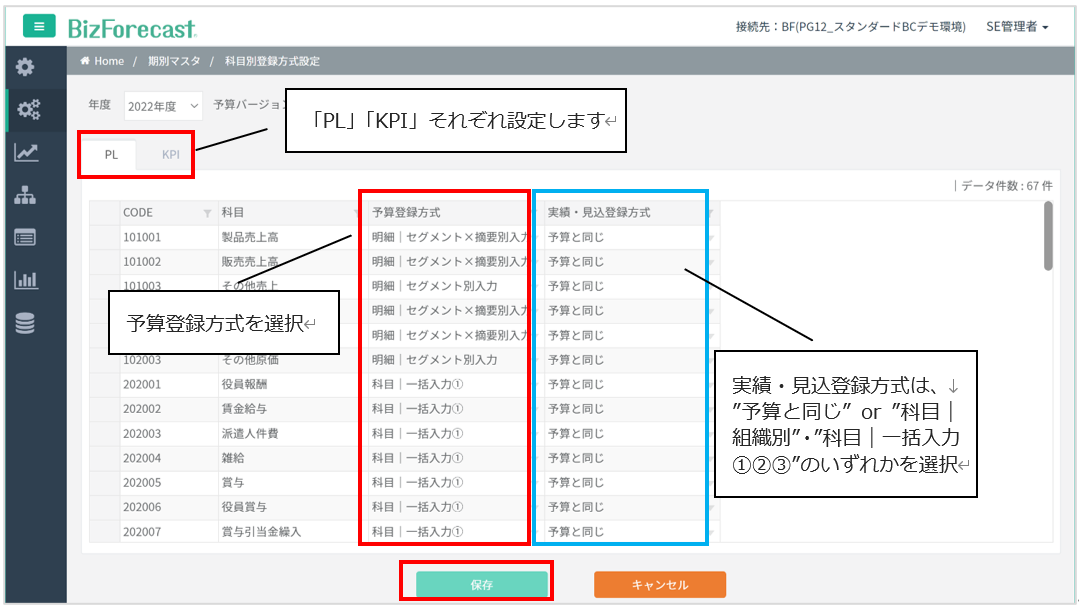The height and width of the screenshot is (606, 1079).
Task: Open the list form icon in sidebar
Action: click(25, 238)
